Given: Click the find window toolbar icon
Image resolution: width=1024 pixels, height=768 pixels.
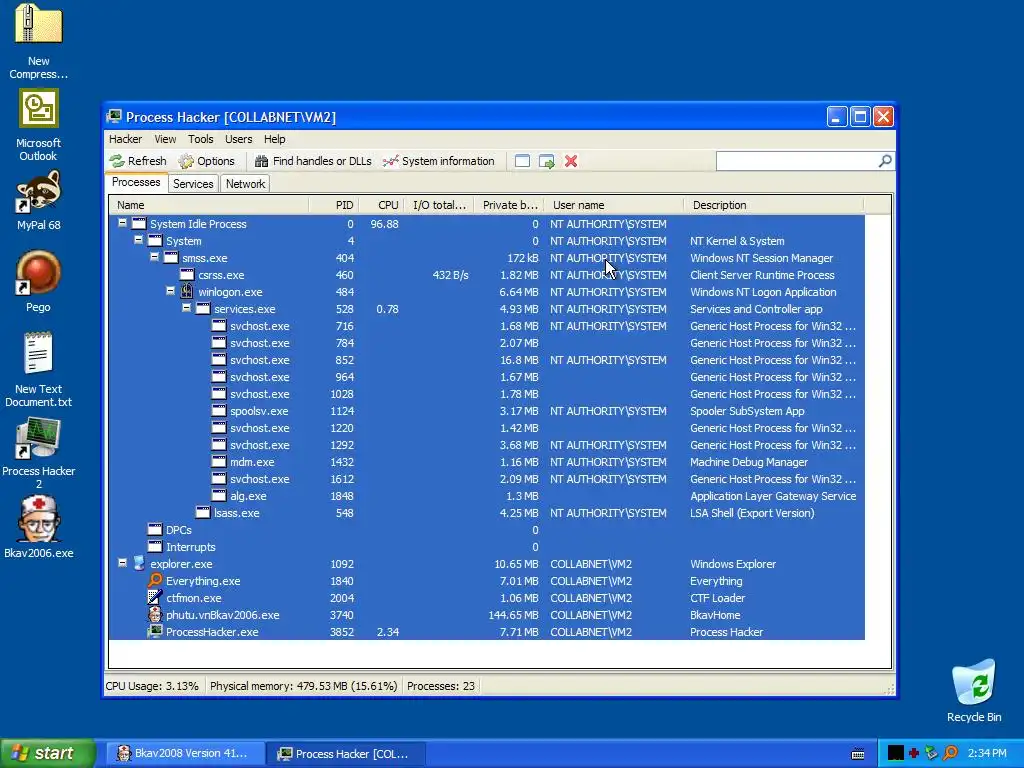Looking at the screenshot, I should 522,161.
